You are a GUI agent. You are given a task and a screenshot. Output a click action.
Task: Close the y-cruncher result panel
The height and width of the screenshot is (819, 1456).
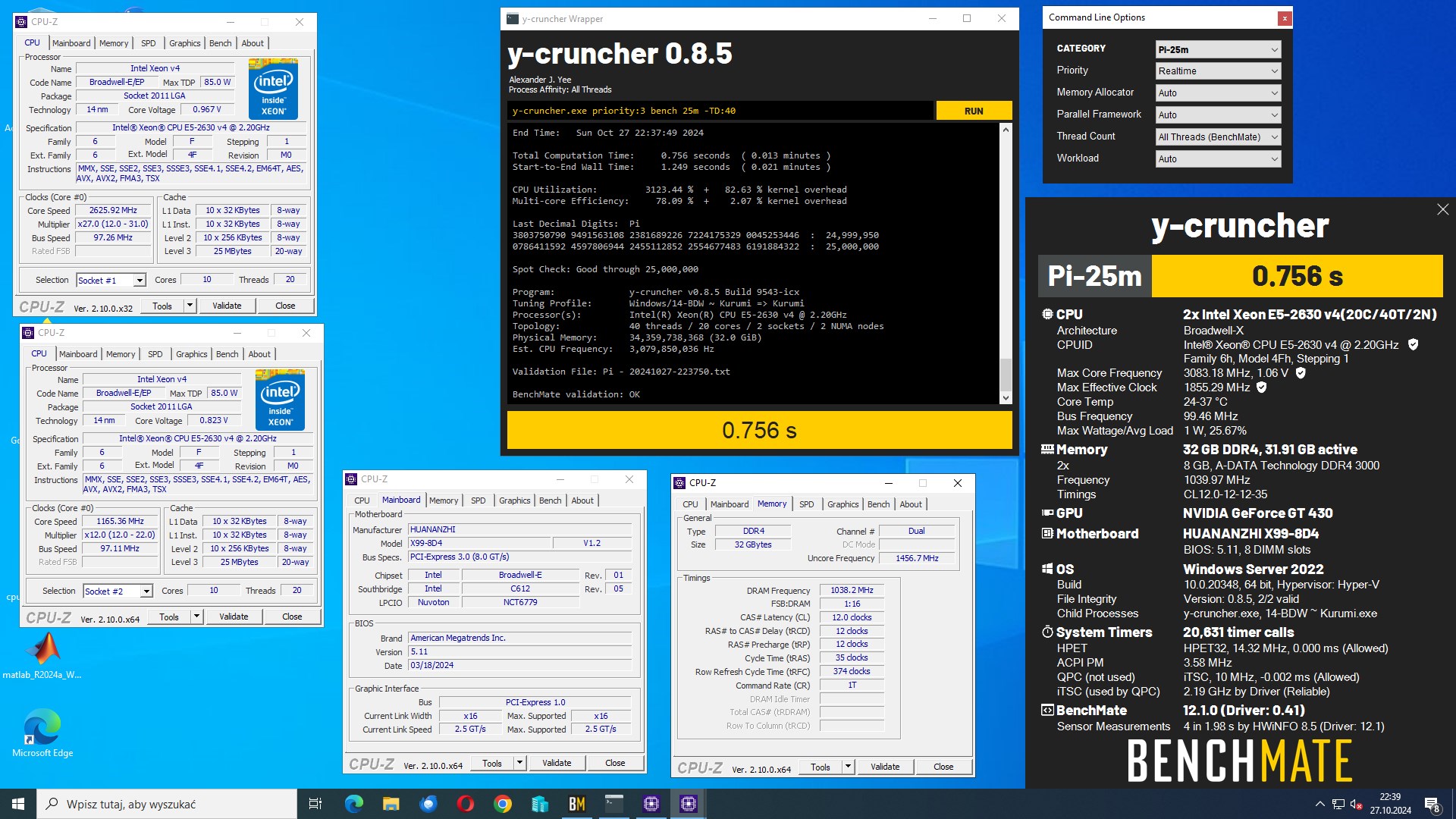[x=1442, y=209]
